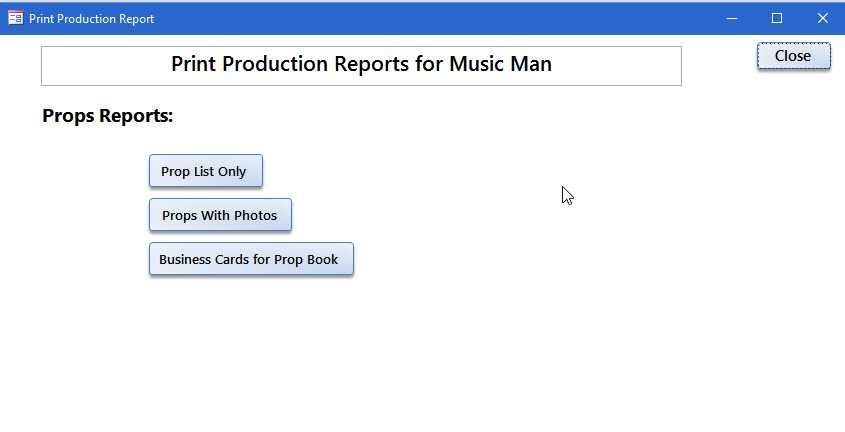Click the X icon in the title bar
Viewport: 845px width, 432px height.
(x=822, y=18)
